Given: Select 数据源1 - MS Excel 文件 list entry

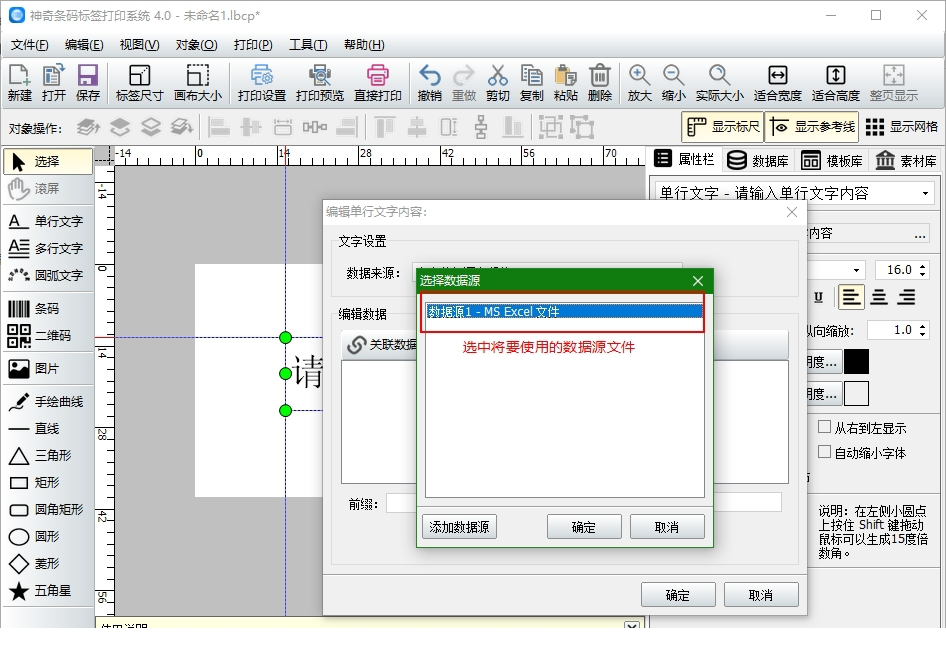Looking at the screenshot, I should point(564,312).
